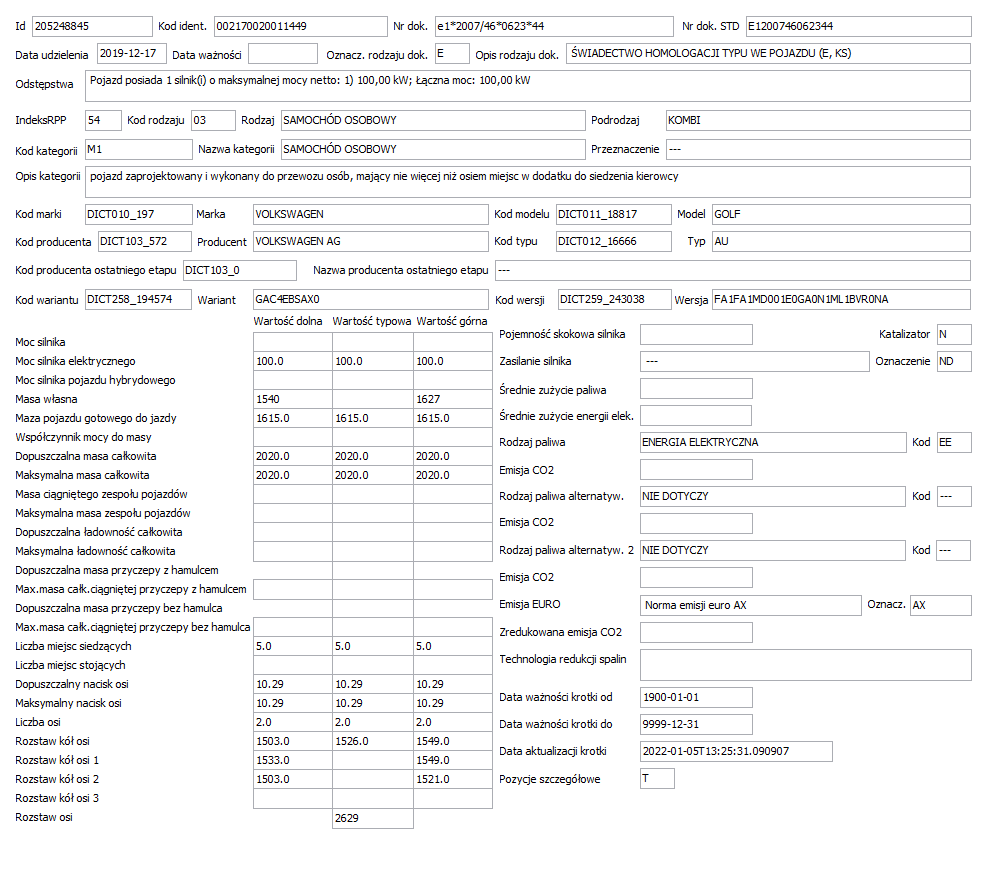Click Kod wariantu field DICT258_194574
Image resolution: width=1008 pixels, height=878 pixels.
pos(138,300)
